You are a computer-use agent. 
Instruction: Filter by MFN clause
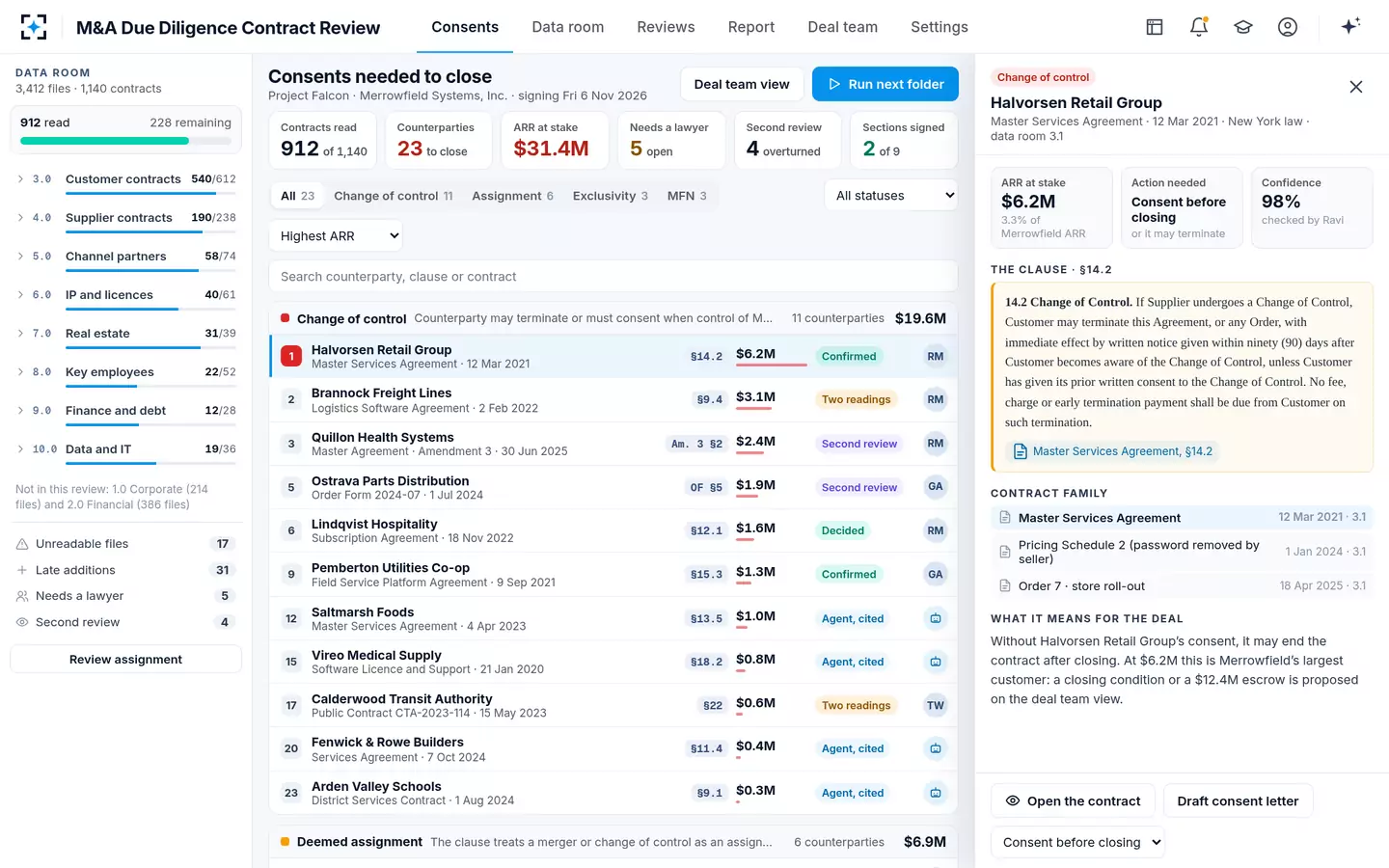(x=687, y=196)
